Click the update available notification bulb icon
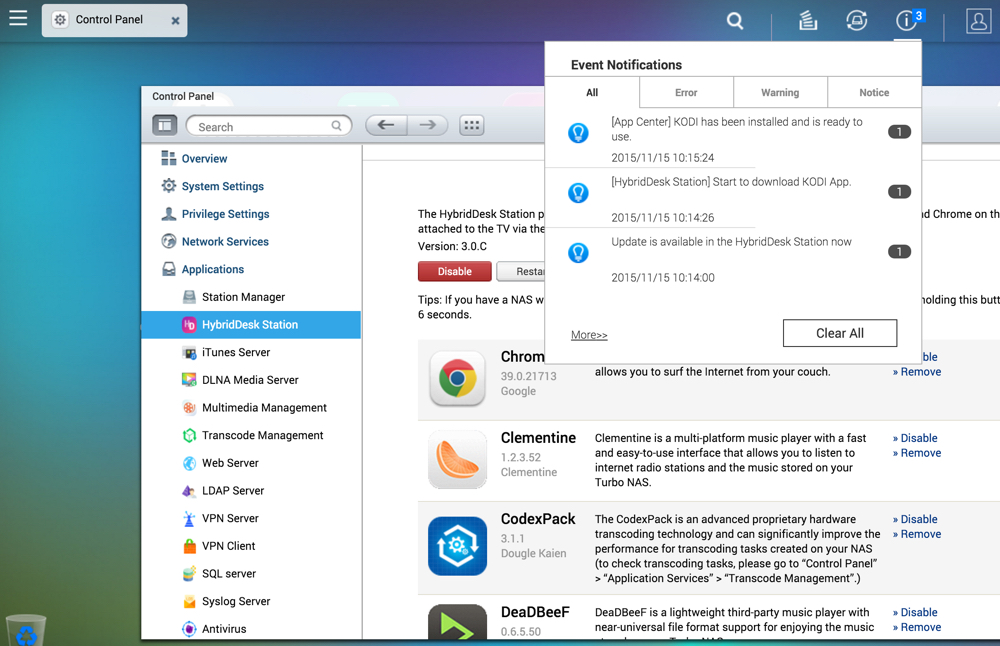Image resolution: width=1000 pixels, height=646 pixels. click(578, 253)
